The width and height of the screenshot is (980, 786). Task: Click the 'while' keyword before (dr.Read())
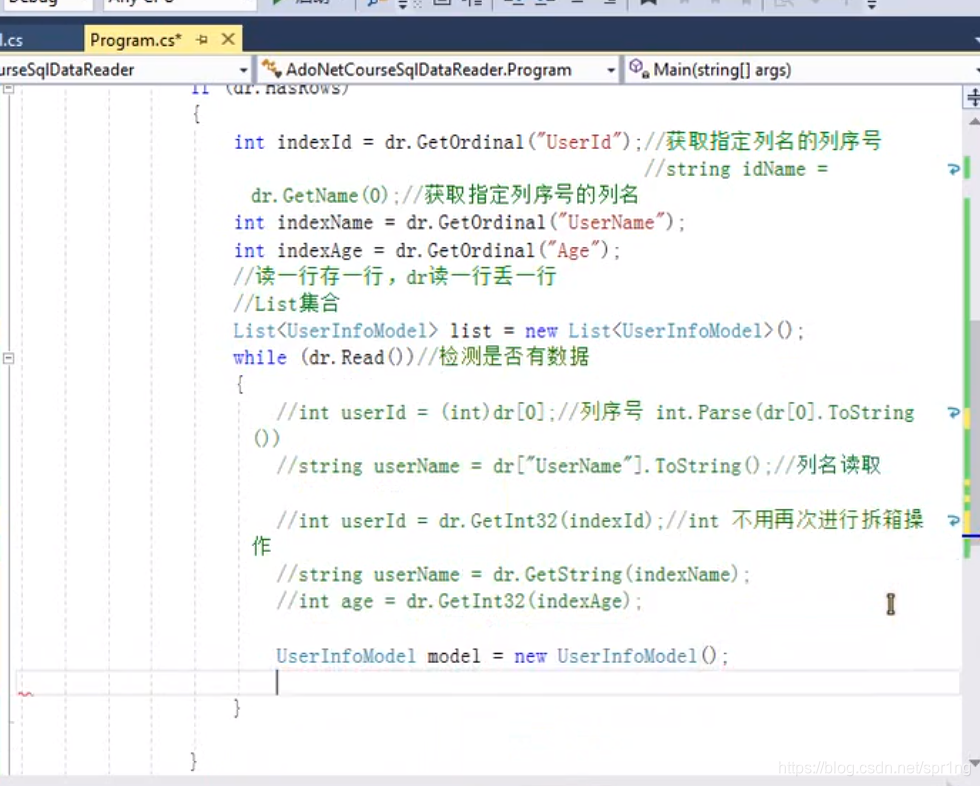(x=260, y=357)
